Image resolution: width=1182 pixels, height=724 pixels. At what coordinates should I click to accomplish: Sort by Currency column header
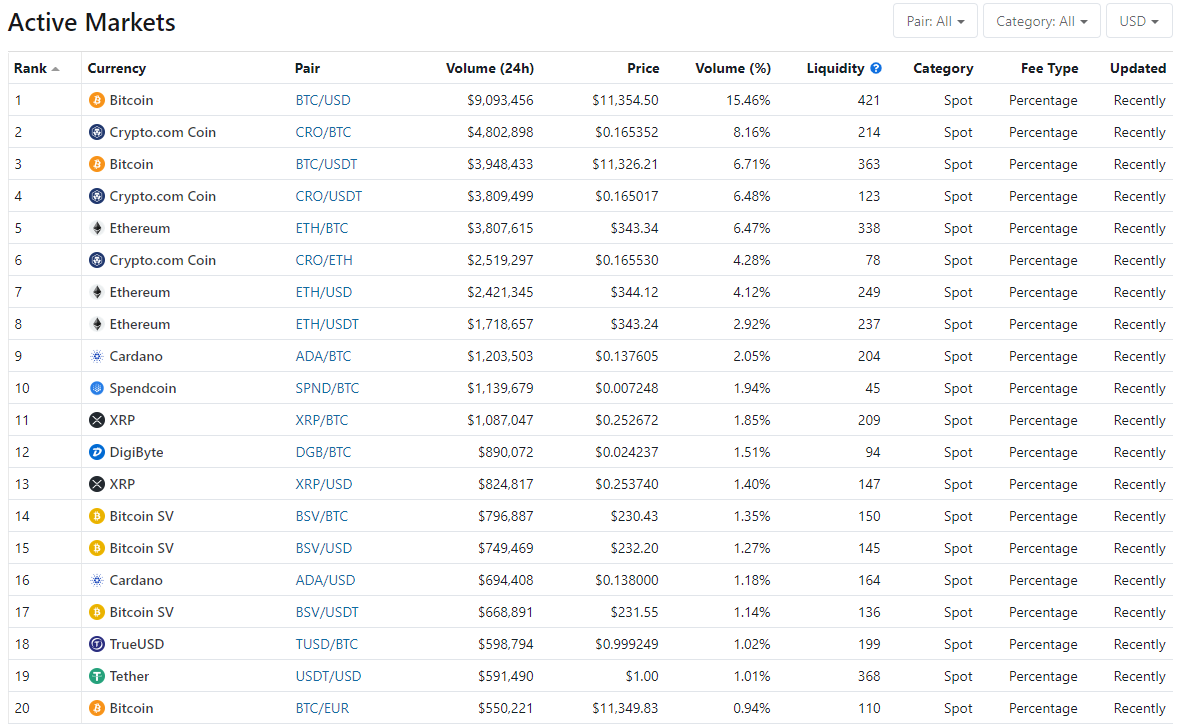click(117, 68)
